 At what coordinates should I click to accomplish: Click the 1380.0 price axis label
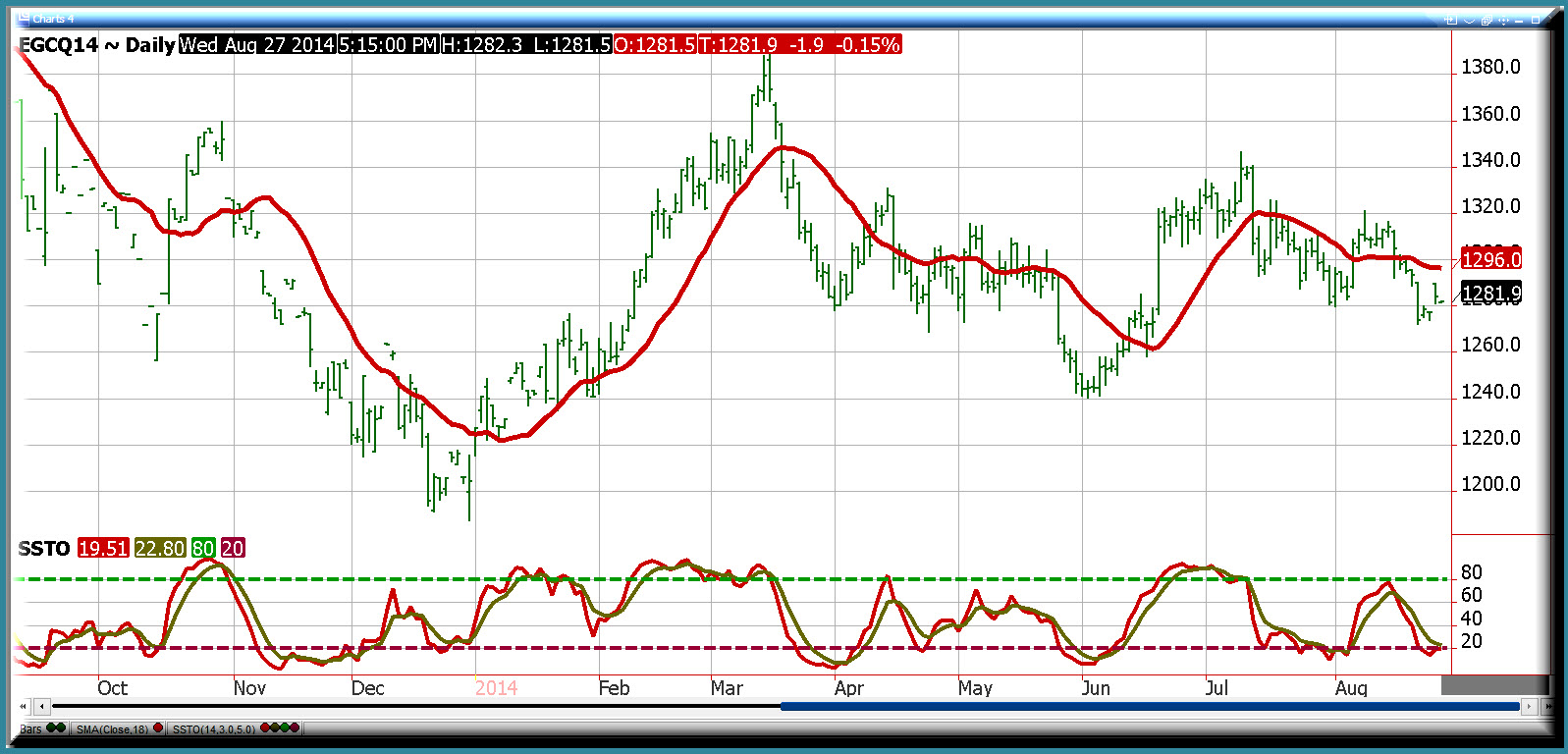click(1490, 67)
